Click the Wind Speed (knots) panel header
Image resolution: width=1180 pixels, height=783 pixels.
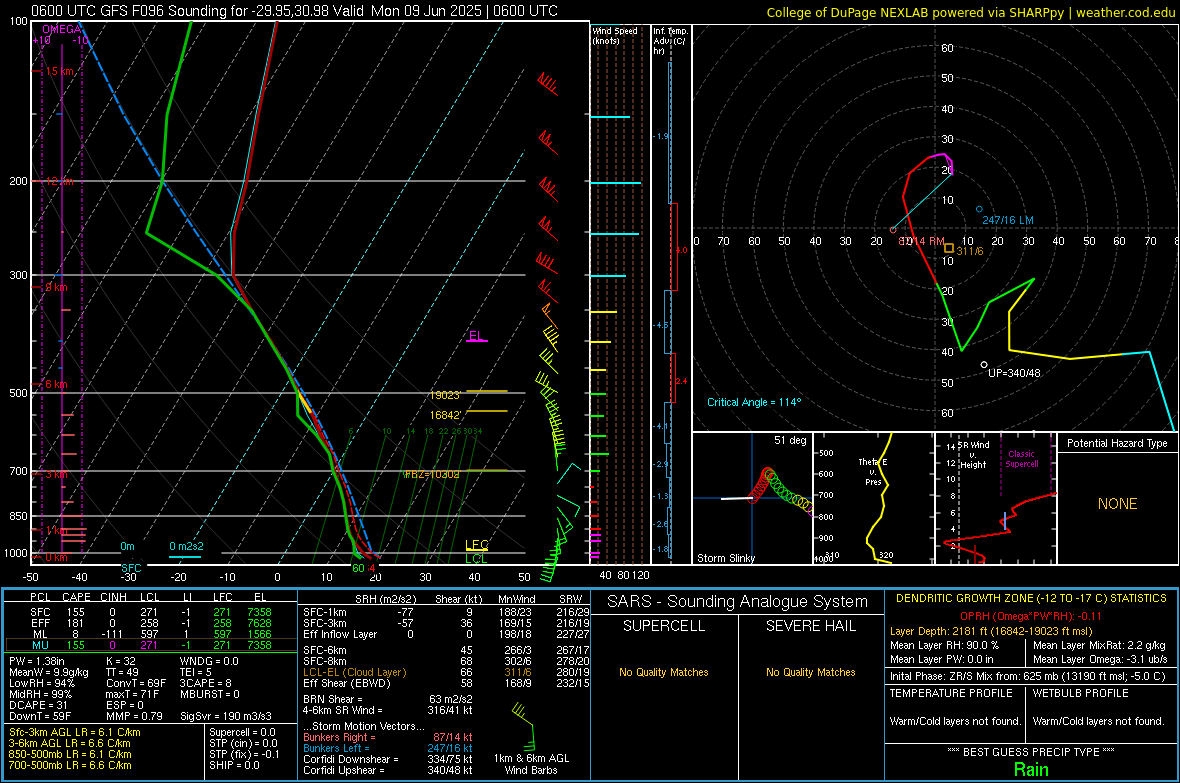pyautogui.click(x=614, y=35)
